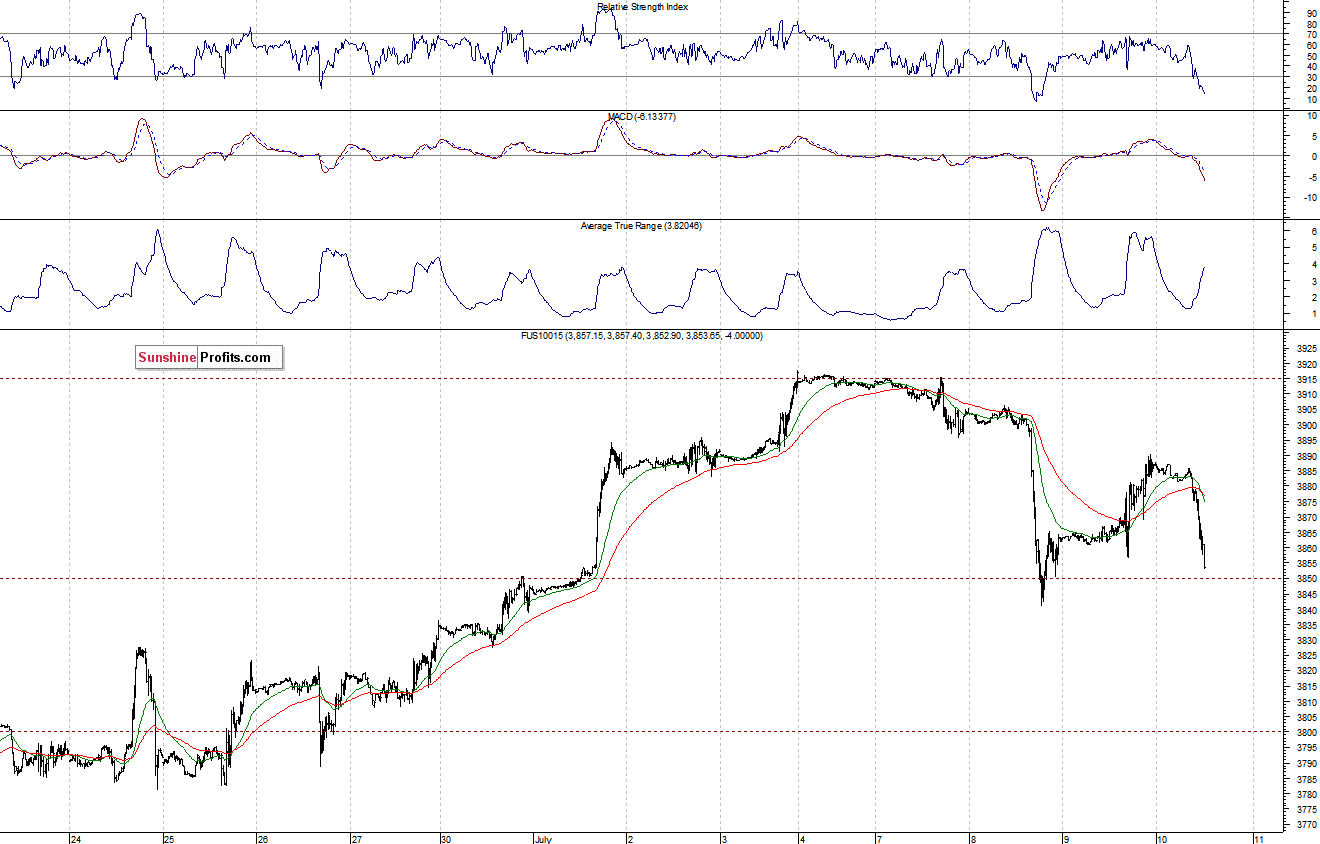
Task: Select the 3785 price axis label
Action: click(1305, 778)
